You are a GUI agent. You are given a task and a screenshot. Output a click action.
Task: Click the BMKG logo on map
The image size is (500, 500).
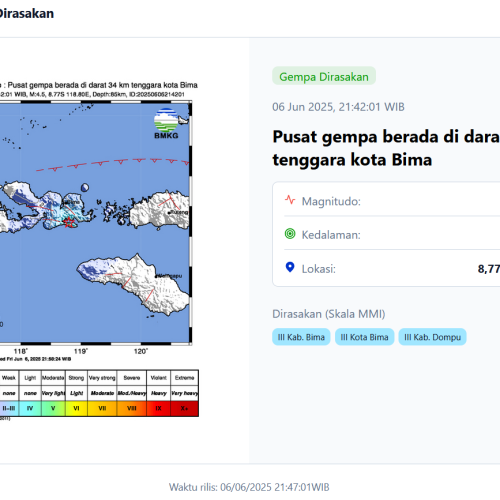point(166,124)
